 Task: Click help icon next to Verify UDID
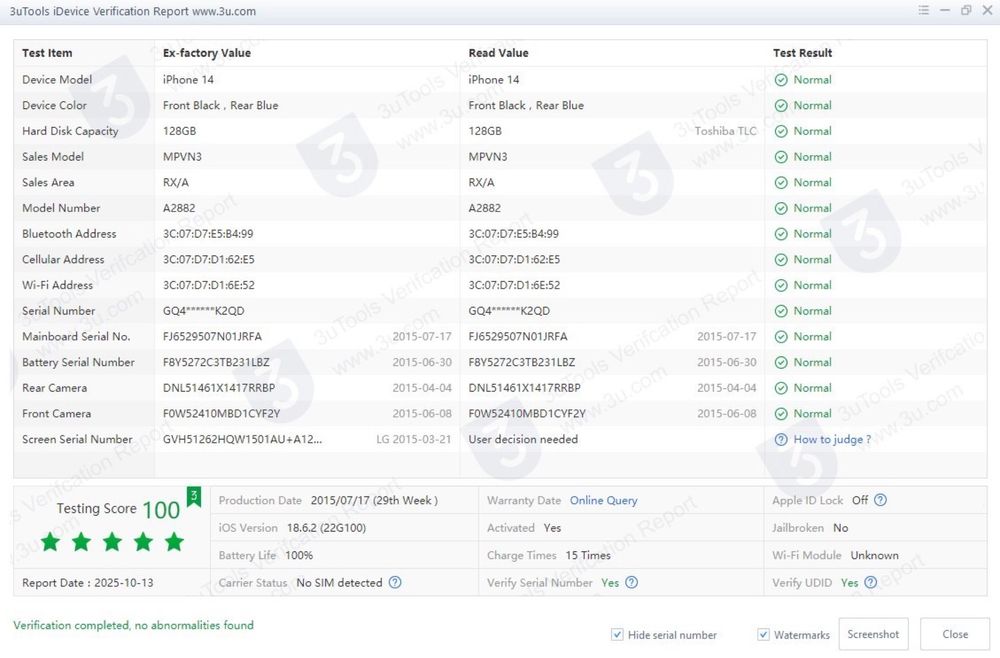click(x=871, y=582)
